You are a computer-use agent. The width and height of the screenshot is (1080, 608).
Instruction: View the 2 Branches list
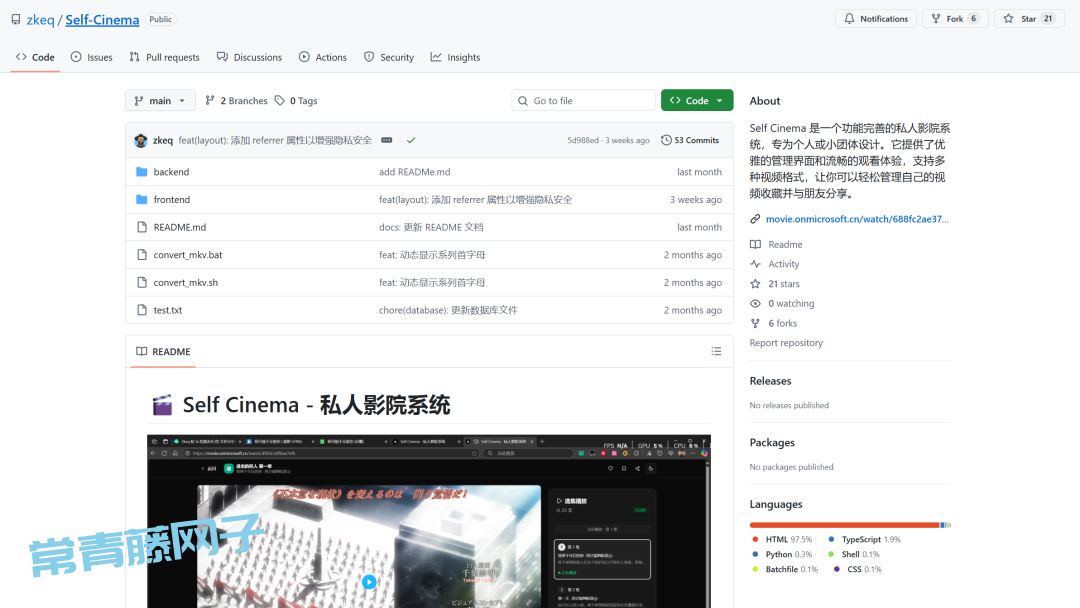(x=236, y=101)
